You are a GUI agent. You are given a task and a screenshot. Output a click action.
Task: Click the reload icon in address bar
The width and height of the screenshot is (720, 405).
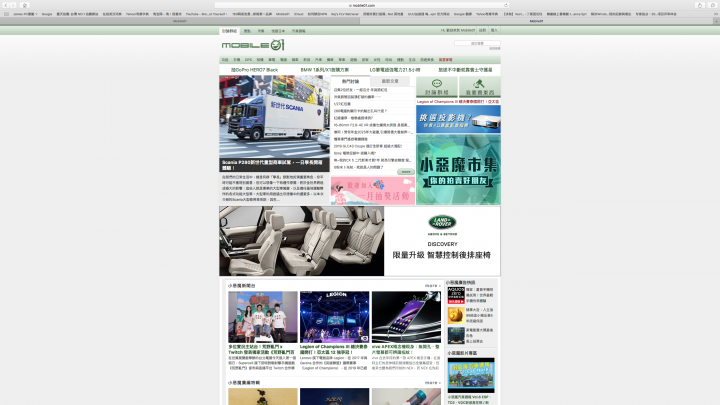click(x=506, y=5)
